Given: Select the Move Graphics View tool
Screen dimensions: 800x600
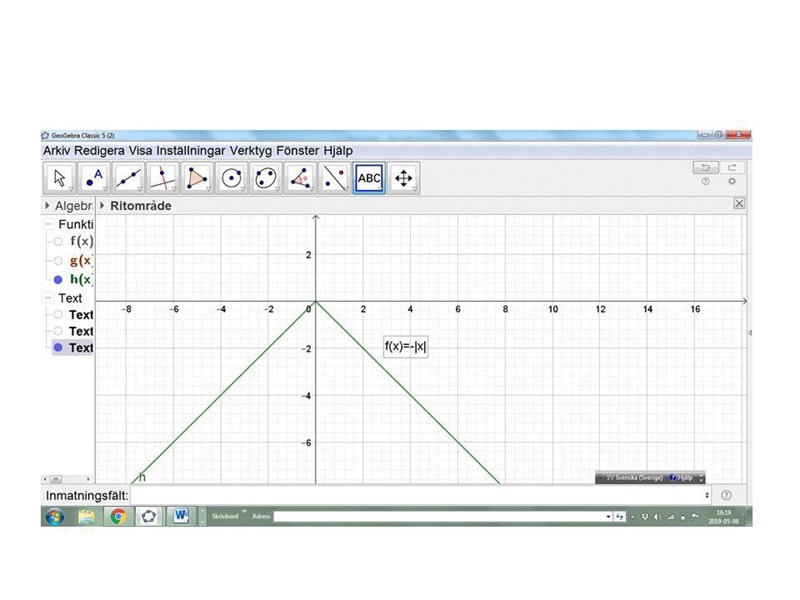Looking at the screenshot, I should pyautogui.click(x=404, y=178).
